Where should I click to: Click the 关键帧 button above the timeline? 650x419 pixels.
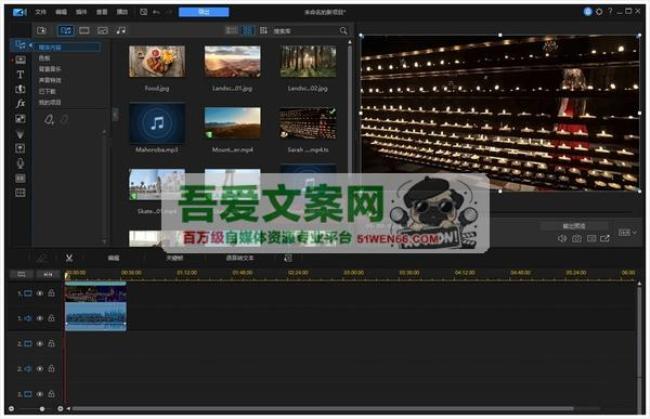coord(175,258)
